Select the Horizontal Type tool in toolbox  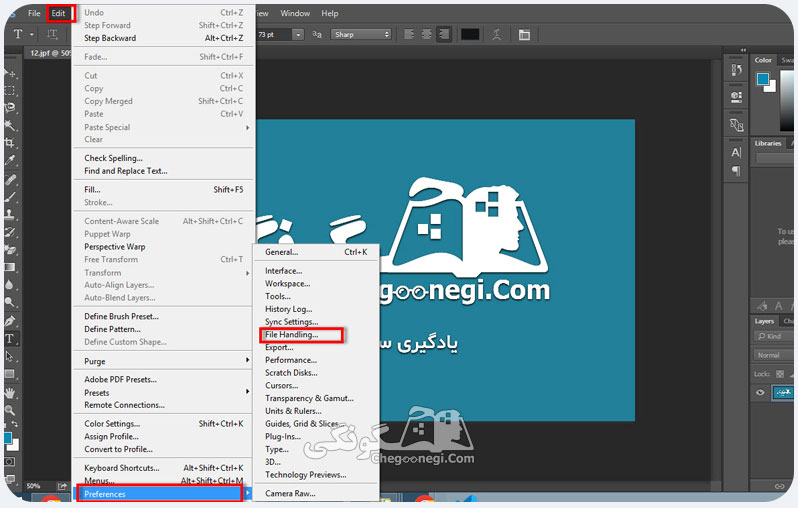click(10, 339)
